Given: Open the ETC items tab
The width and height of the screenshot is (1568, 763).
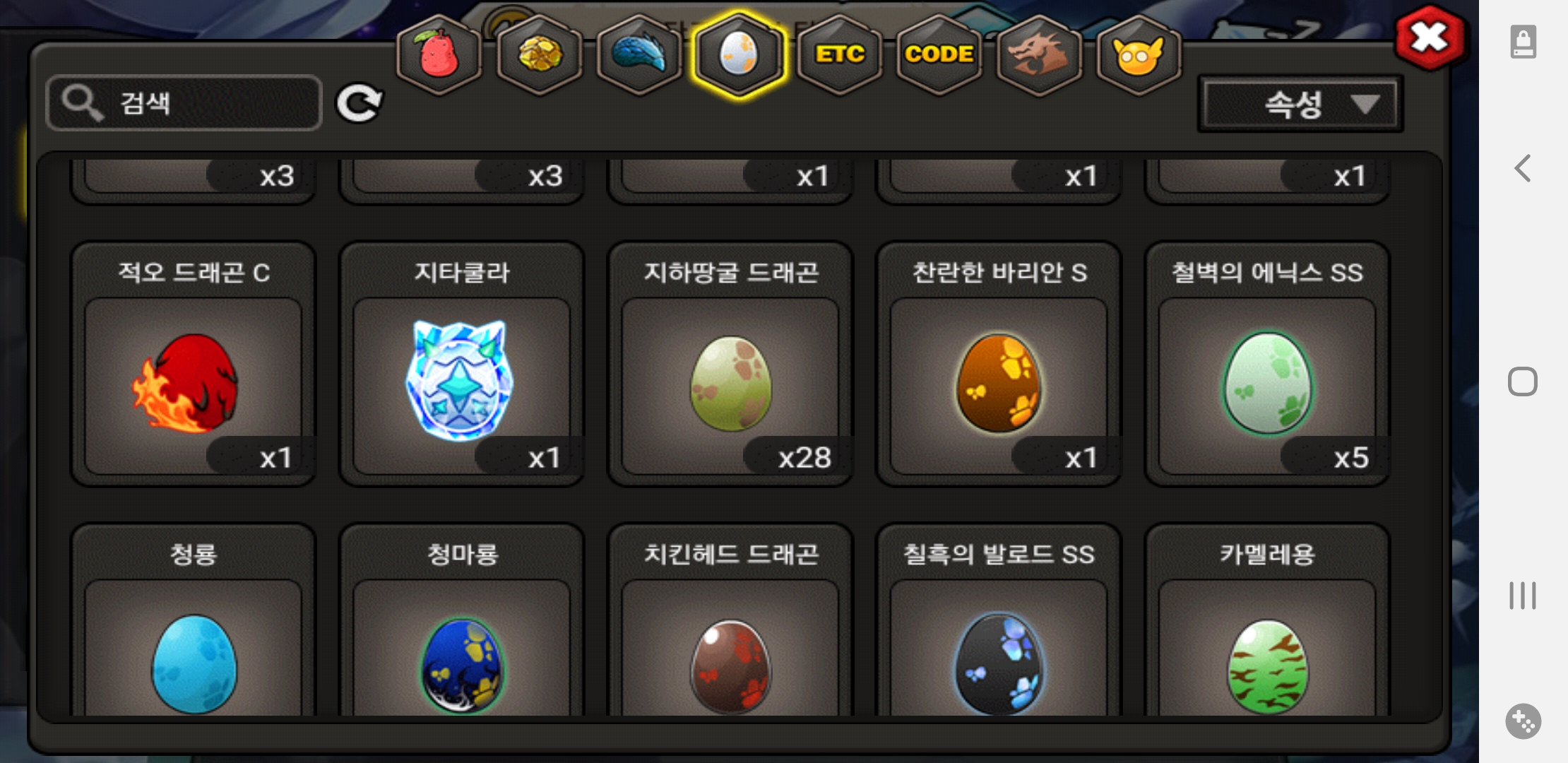Looking at the screenshot, I should pyautogui.click(x=840, y=54).
